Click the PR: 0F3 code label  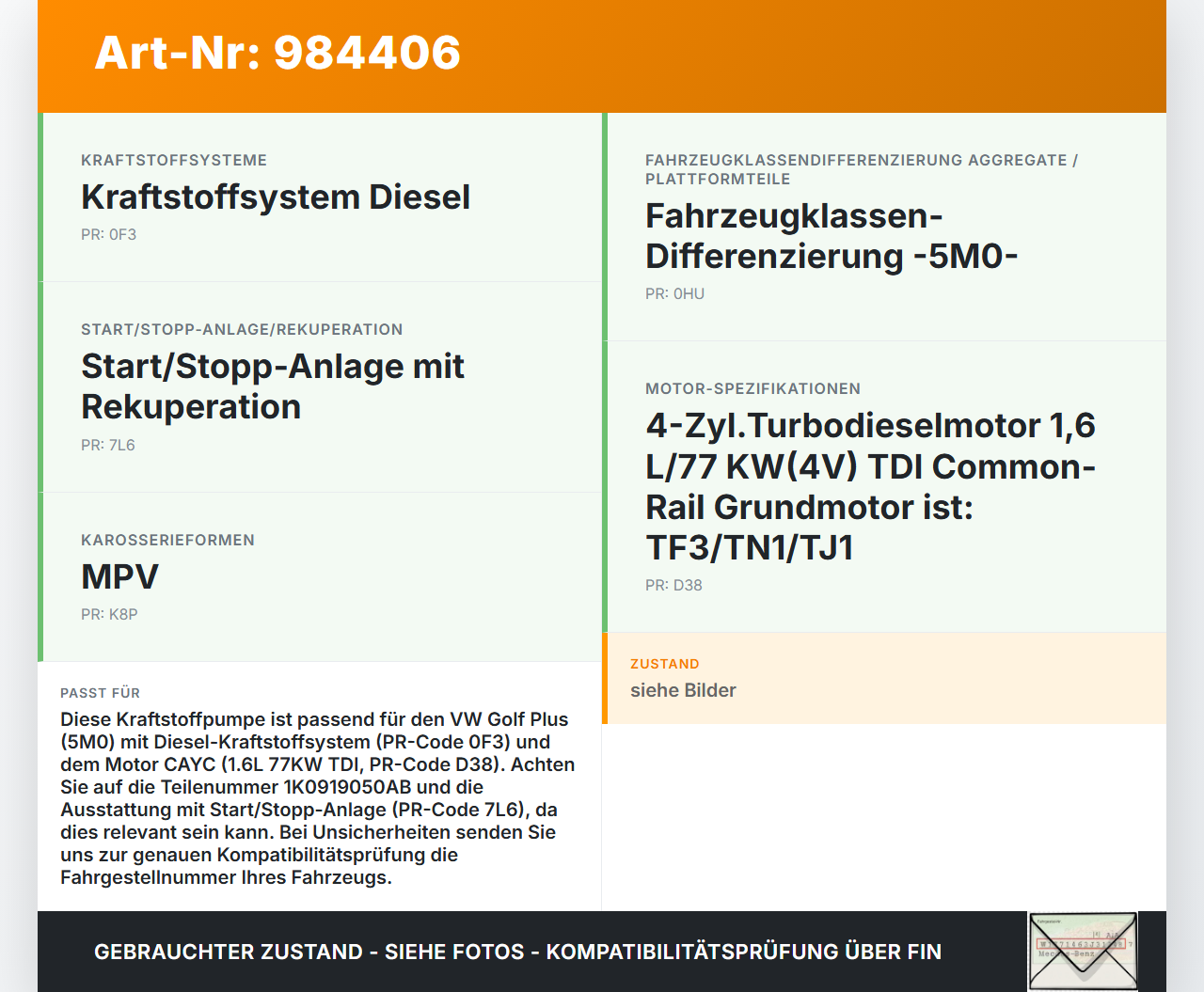109,233
